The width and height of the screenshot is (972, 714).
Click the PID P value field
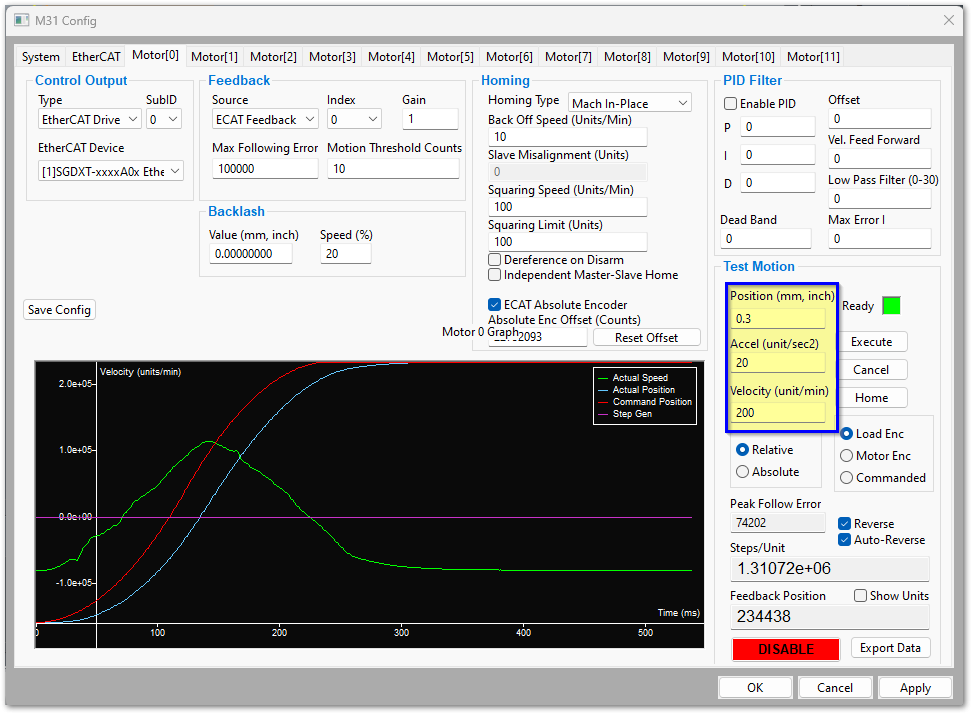(777, 127)
